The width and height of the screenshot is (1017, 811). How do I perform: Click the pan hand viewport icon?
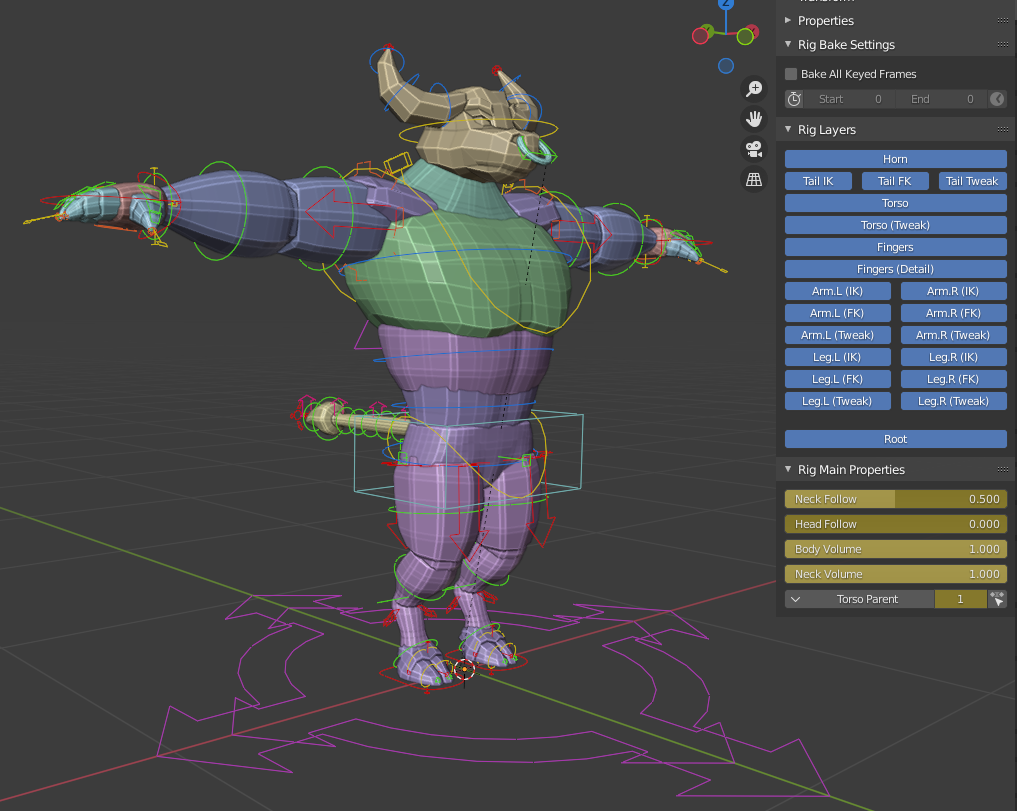click(x=754, y=119)
